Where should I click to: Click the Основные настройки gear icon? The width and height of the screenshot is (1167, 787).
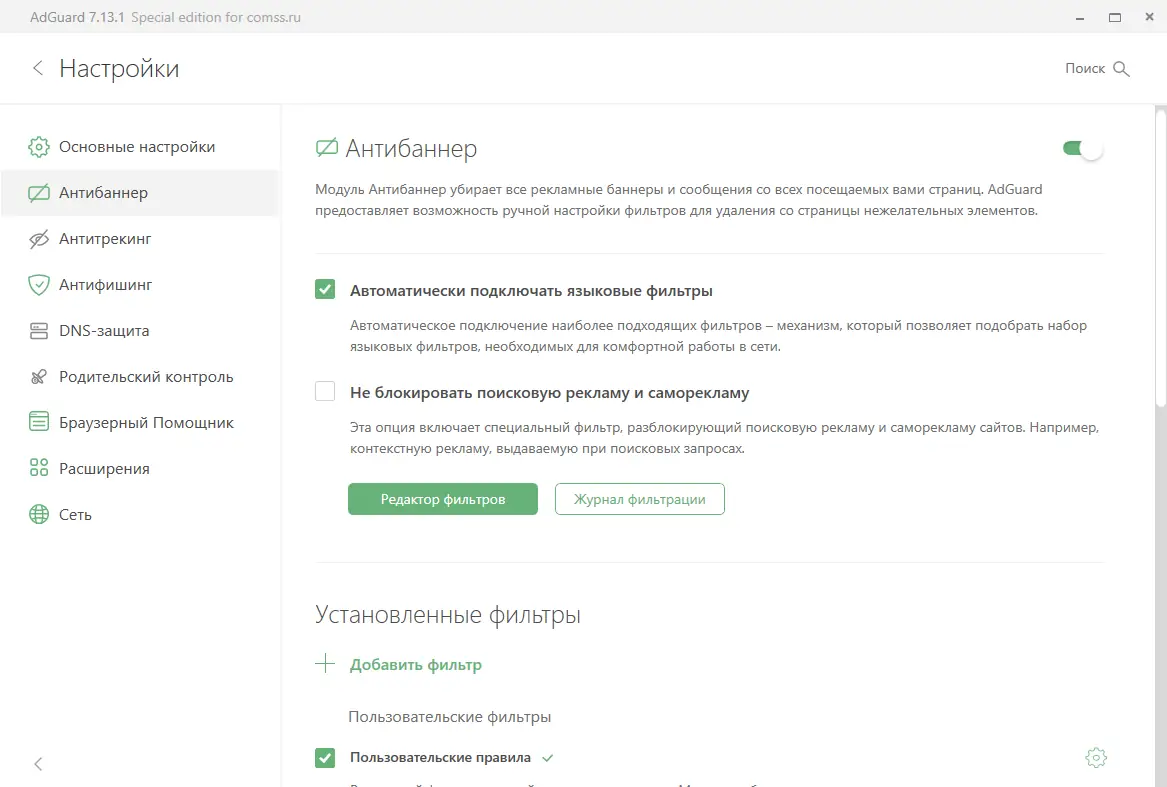click(x=39, y=147)
